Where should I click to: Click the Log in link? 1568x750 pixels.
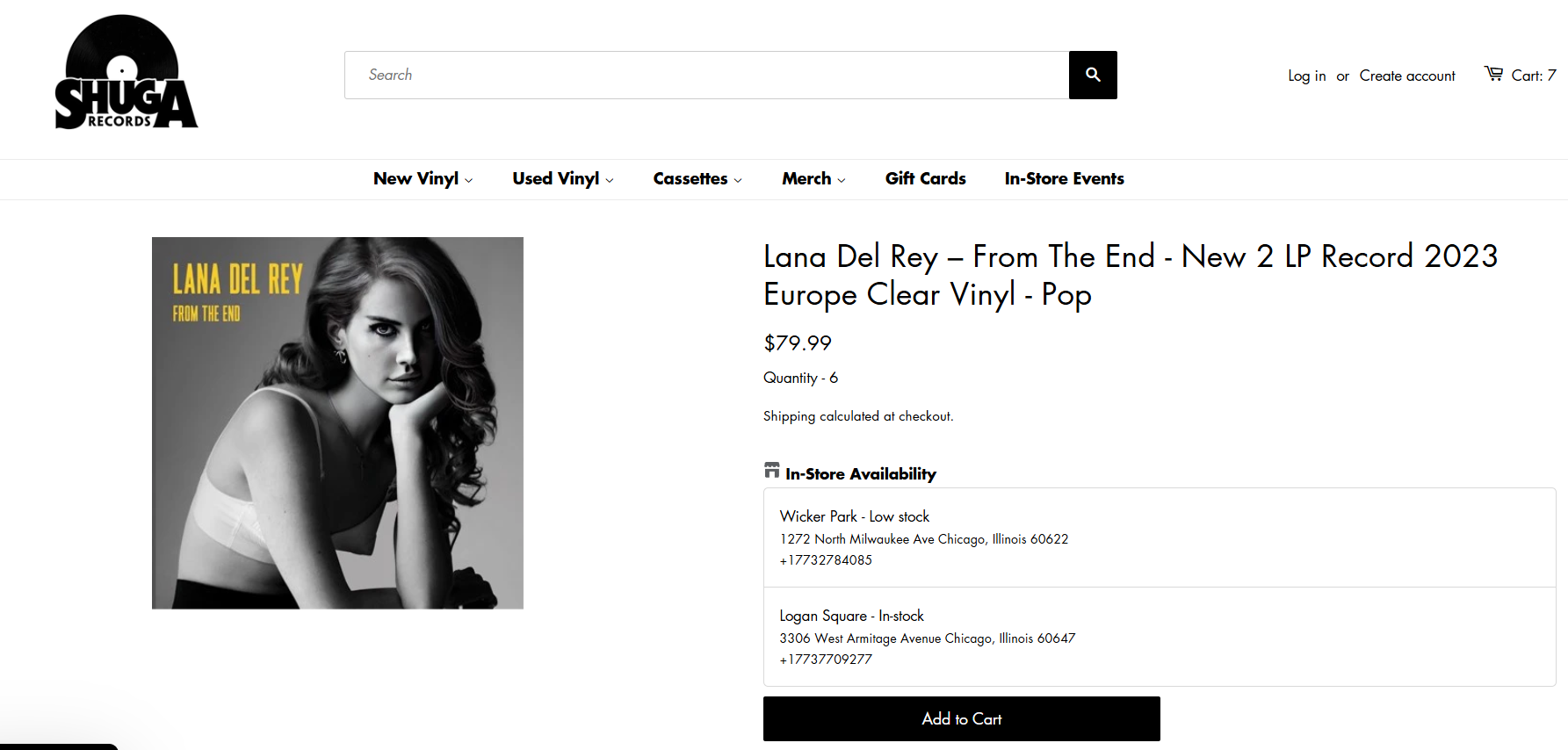[1306, 76]
